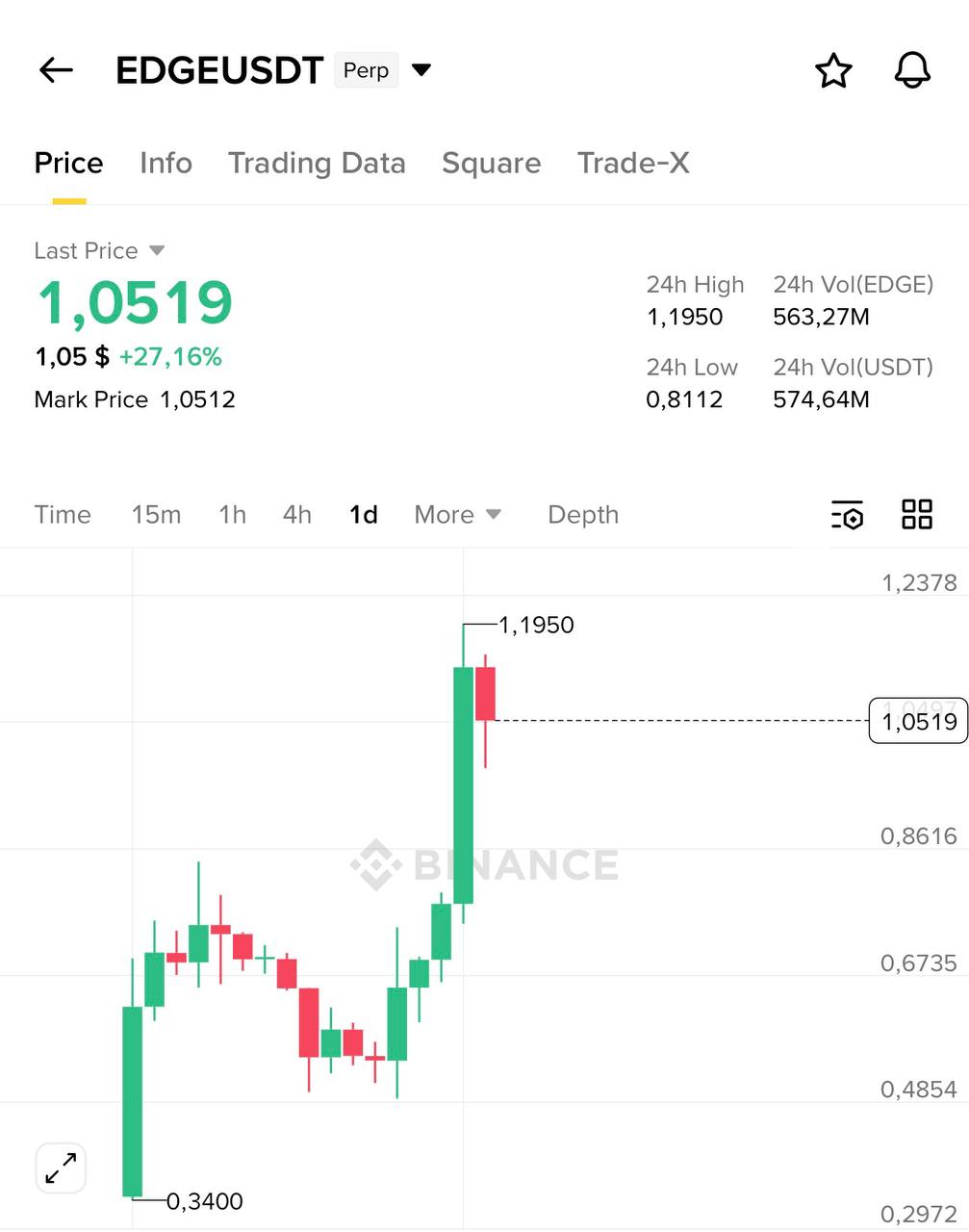Expand the More timeframes dropdown
The height and width of the screenshot is (1232, 969).
point(457,515)
